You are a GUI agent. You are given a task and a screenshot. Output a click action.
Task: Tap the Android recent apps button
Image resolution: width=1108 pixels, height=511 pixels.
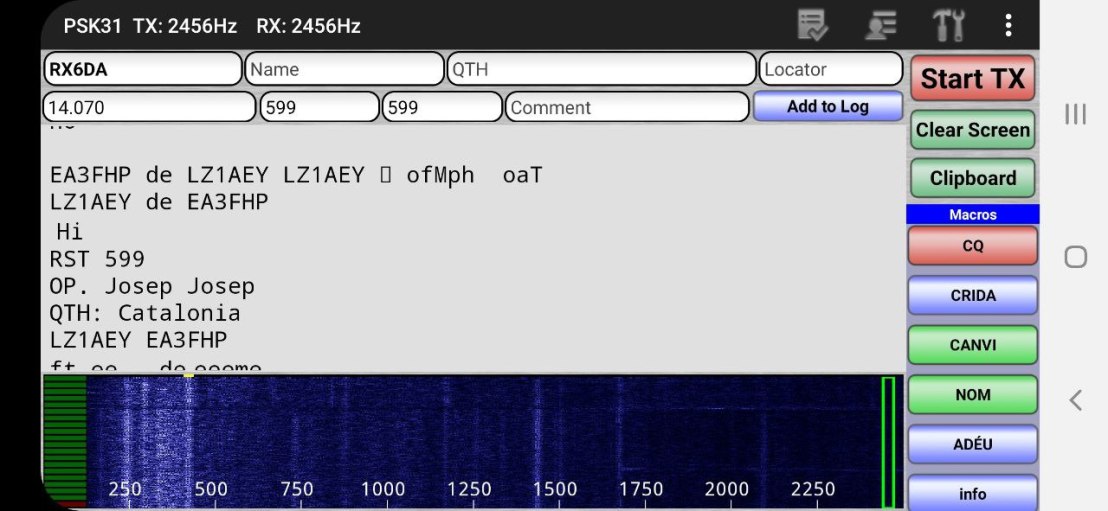click(x=1075, y=114)
